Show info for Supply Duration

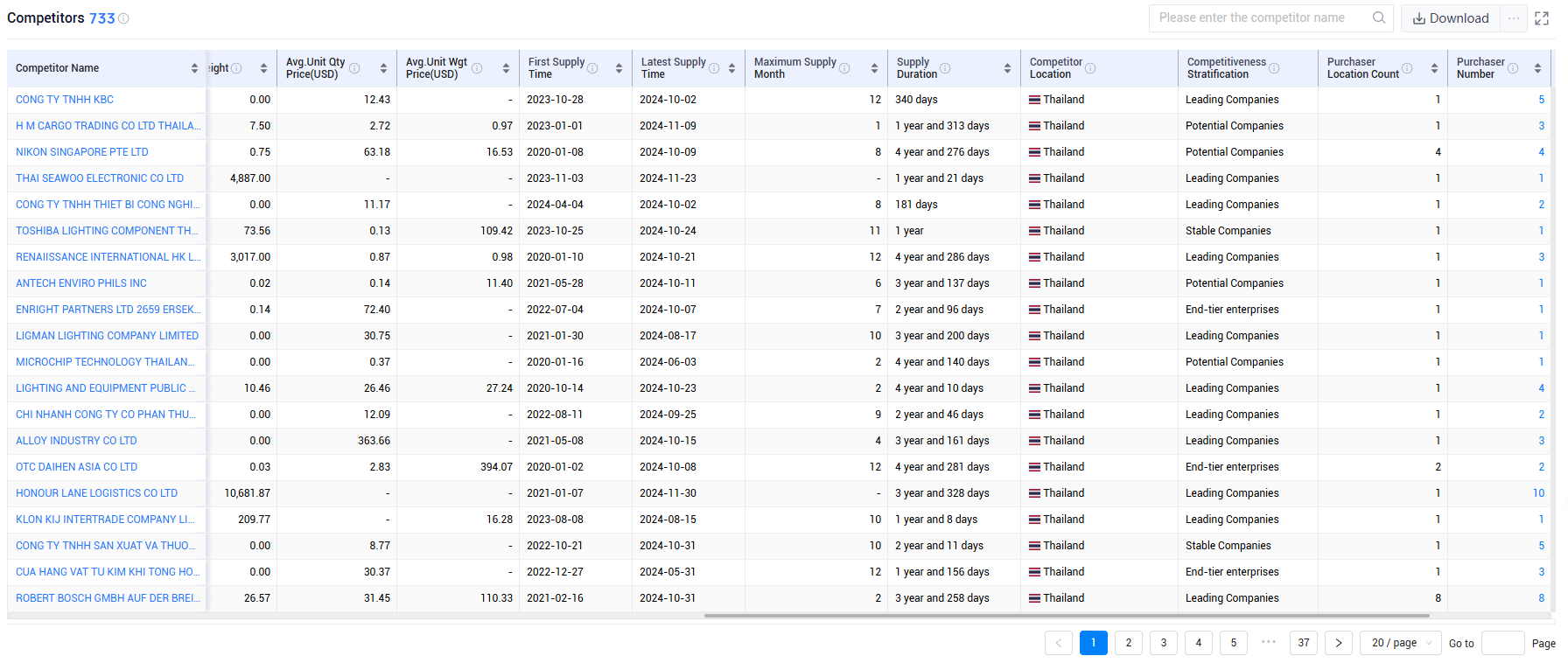[x=945, y=68]
